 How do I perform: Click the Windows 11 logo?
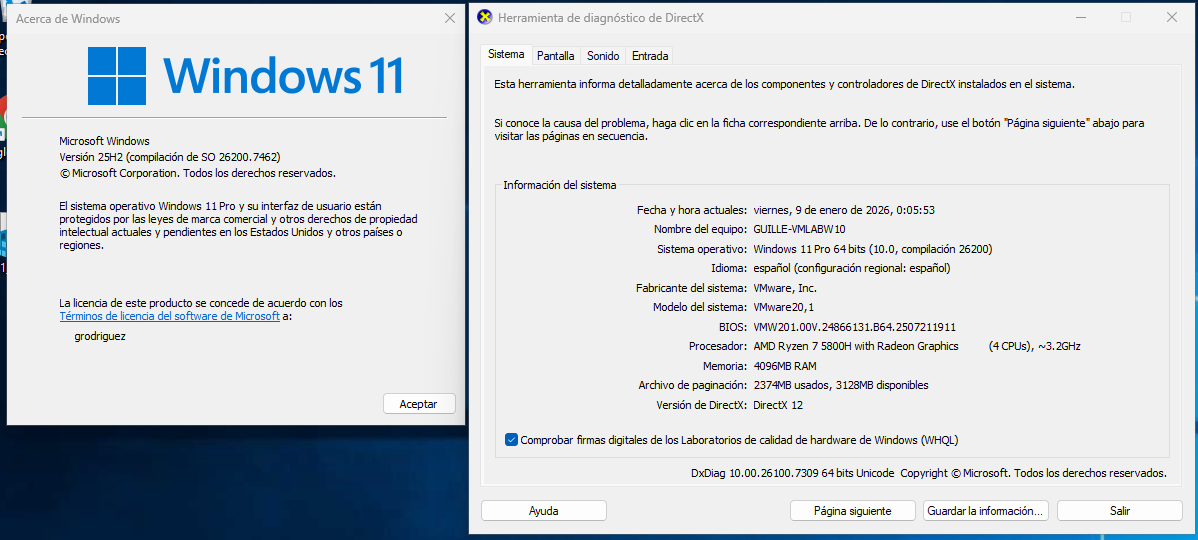click(116, 75)
